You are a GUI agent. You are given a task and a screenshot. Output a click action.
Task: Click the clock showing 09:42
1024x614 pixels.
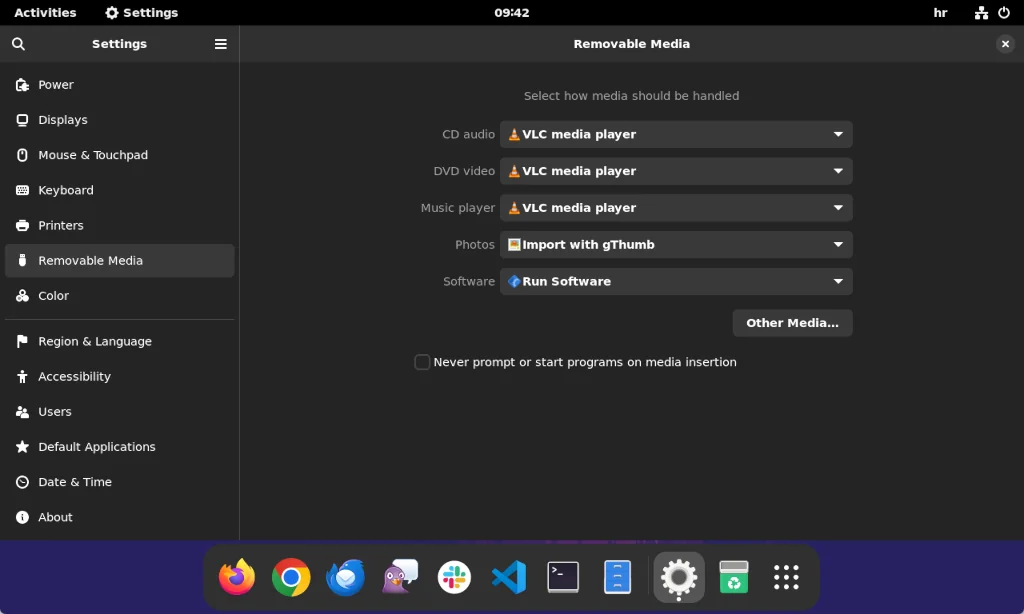click(x=511, y=12)
